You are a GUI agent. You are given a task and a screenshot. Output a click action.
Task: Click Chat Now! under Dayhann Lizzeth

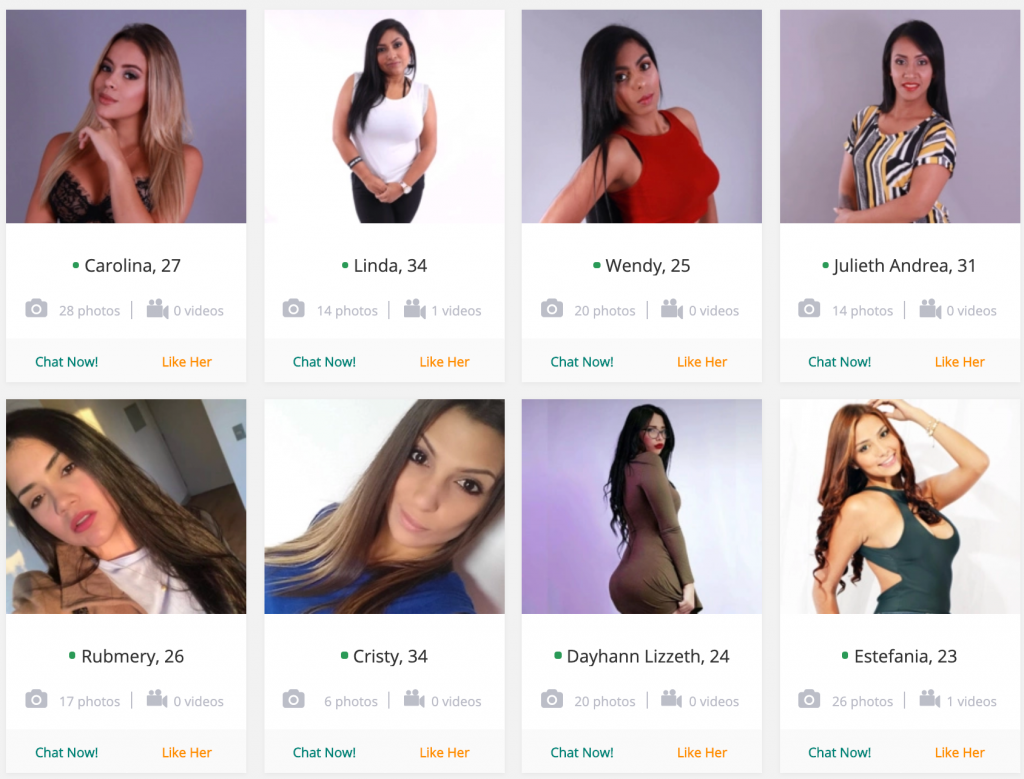pos(582,752)
